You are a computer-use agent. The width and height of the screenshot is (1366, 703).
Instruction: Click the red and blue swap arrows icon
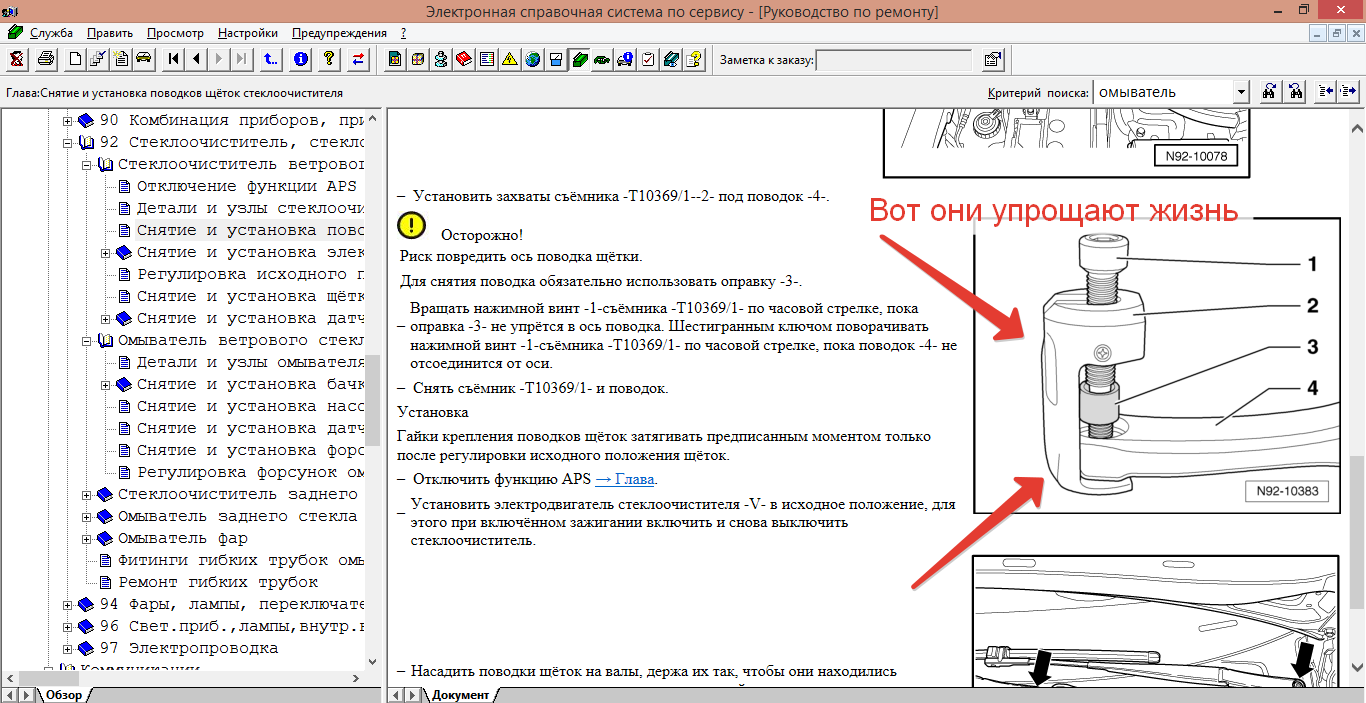[358, 59]
